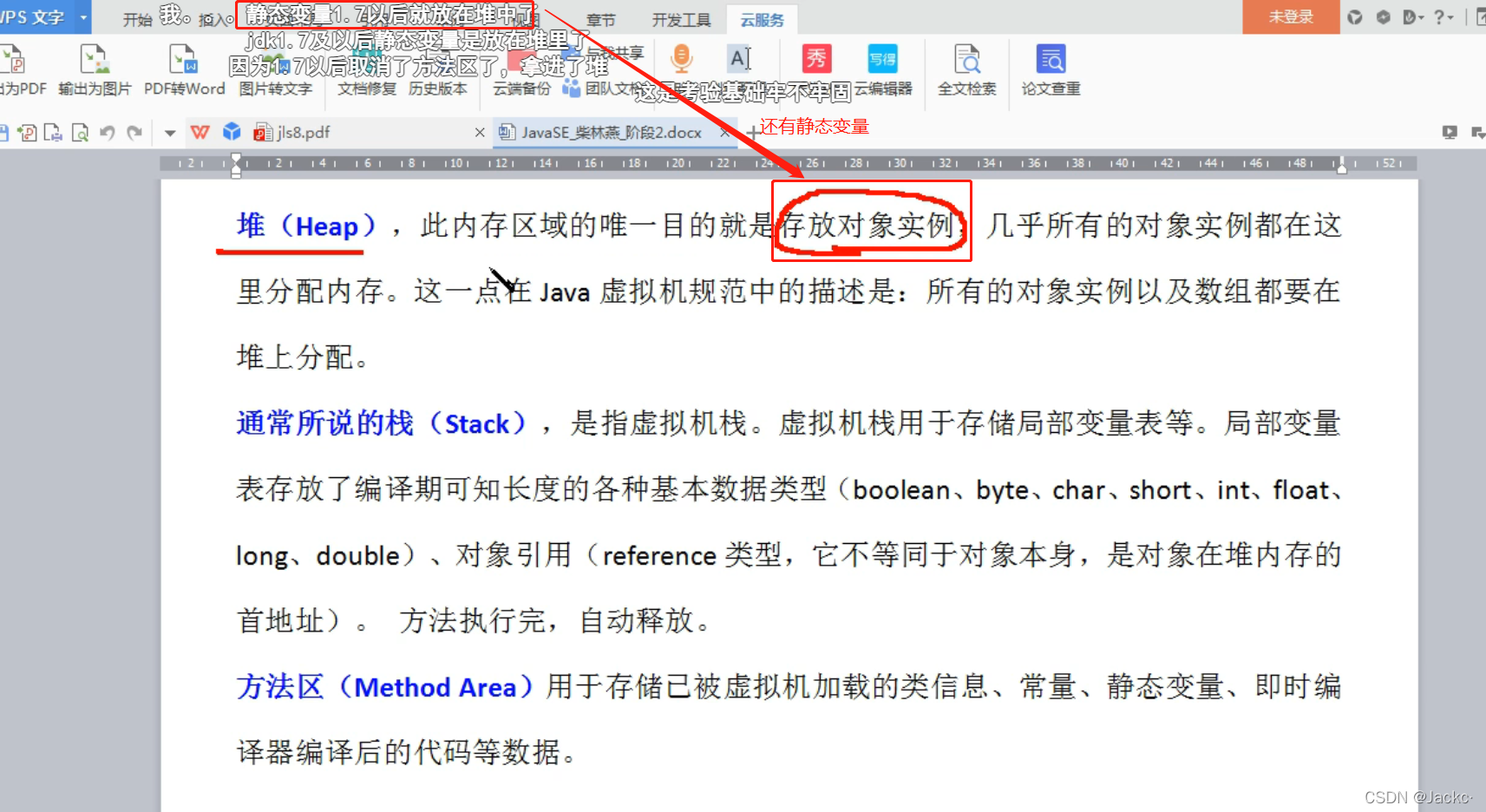
Task: Open the 章节 ribbon tab
Action: [600, 20]
